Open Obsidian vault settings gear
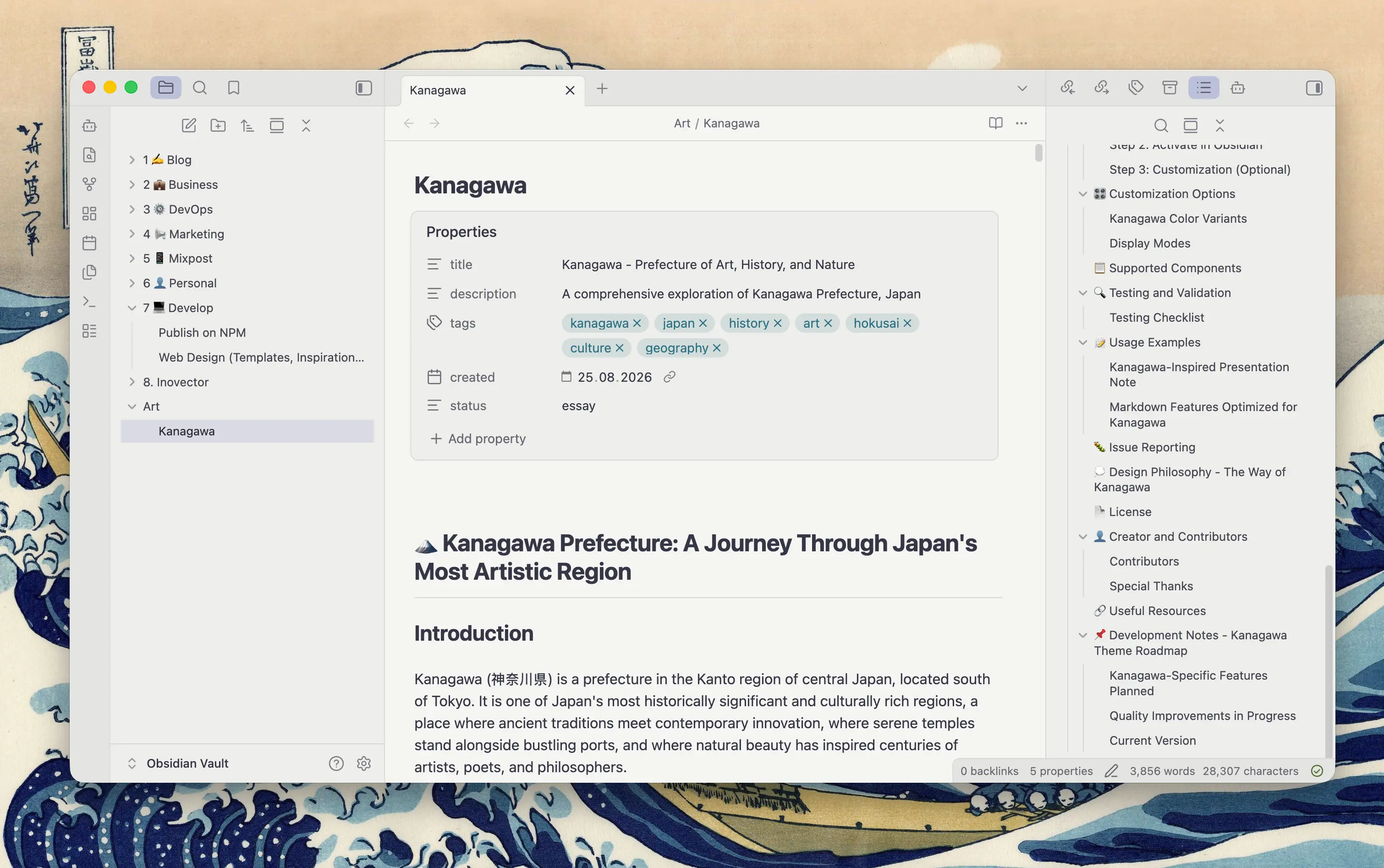Image resolution: width=1384 pixels, height=868 pixels. tap(364, 763)
